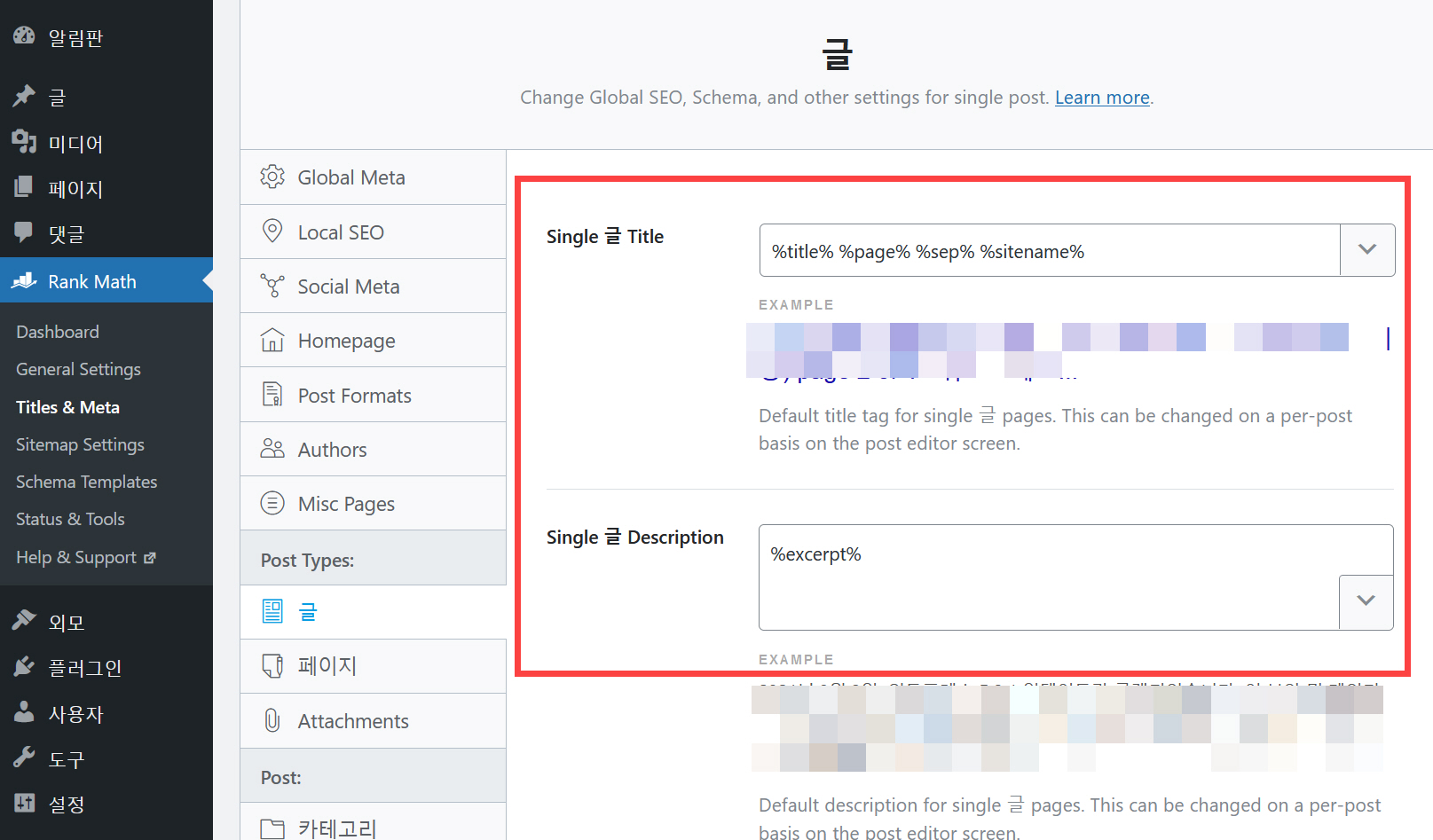Open the Single 글 Title variables dropdown
1433x840 pixels.
1367,250
